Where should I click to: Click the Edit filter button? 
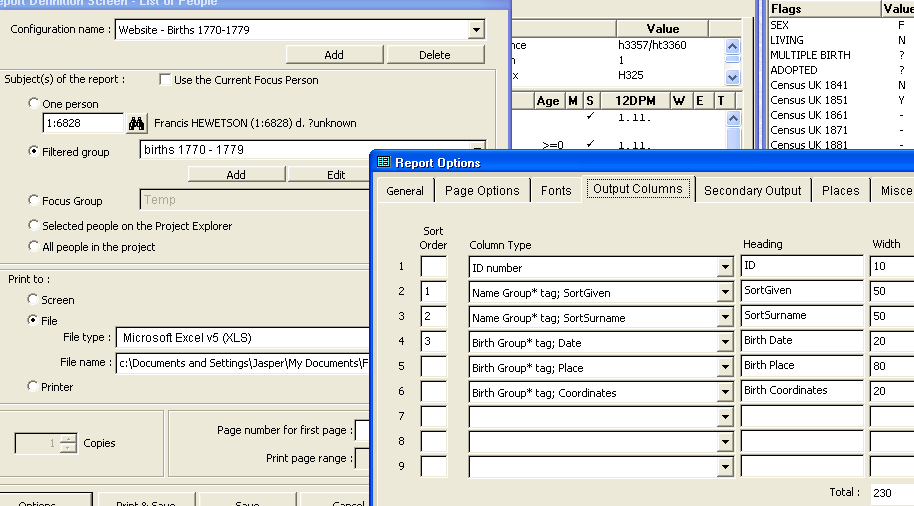tap(329, 175)
